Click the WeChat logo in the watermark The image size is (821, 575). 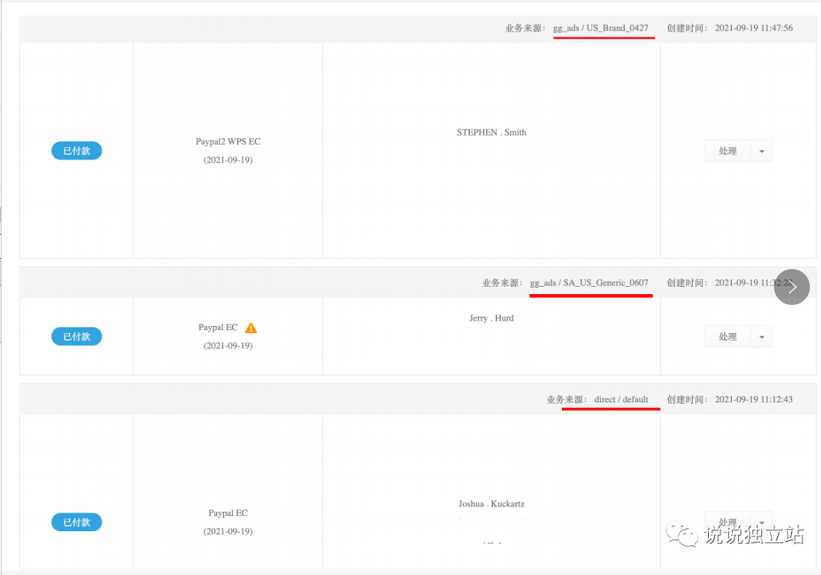pos(685,536)
